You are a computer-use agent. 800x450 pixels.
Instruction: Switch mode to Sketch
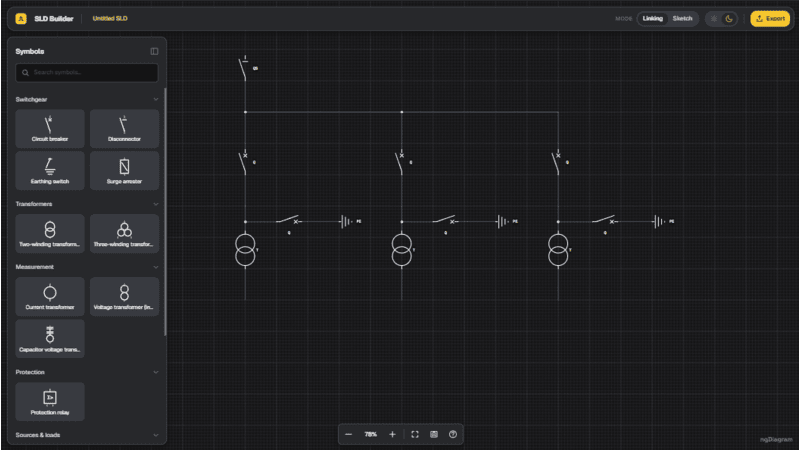tap(682, 19)
